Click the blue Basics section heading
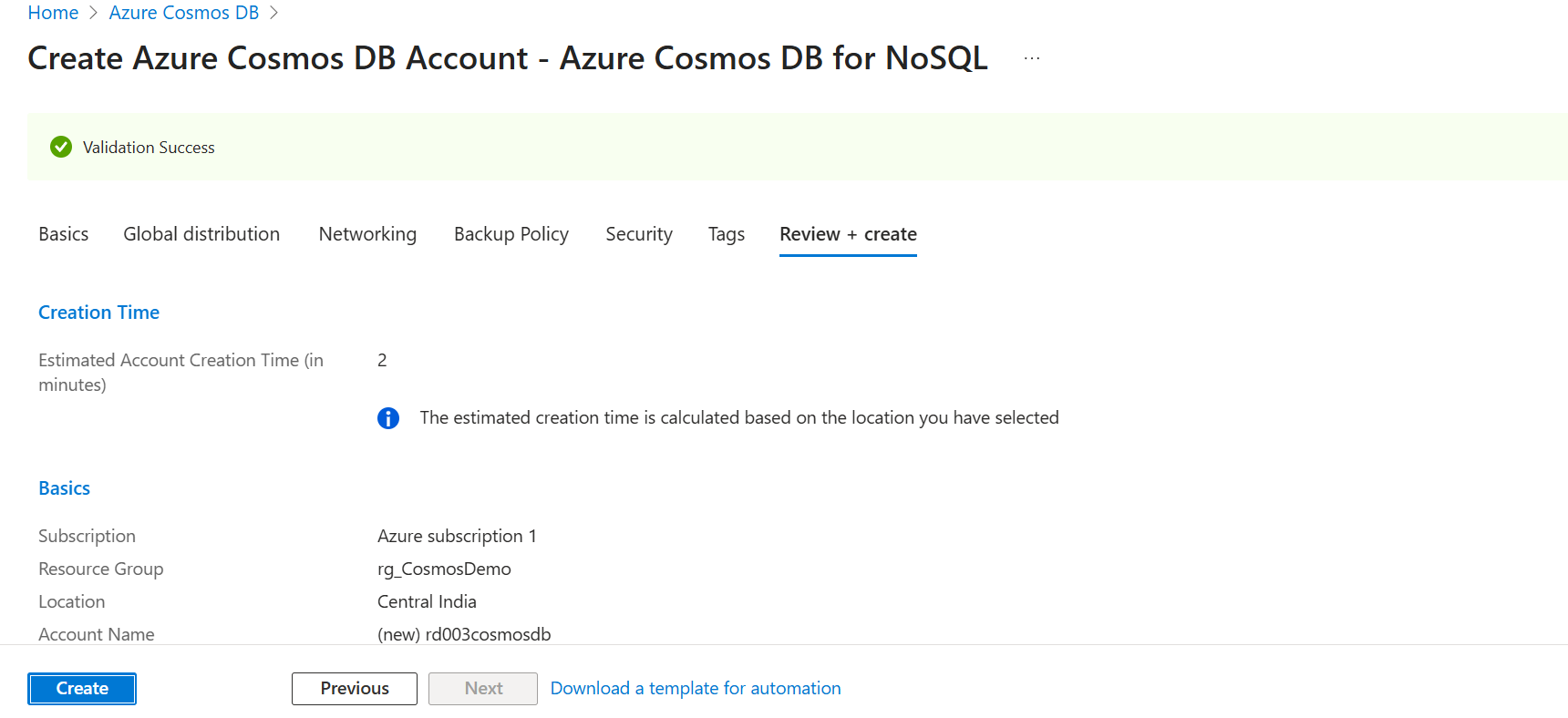The width and height of the screenshot is (1568, 718). (x=64, y=488)
